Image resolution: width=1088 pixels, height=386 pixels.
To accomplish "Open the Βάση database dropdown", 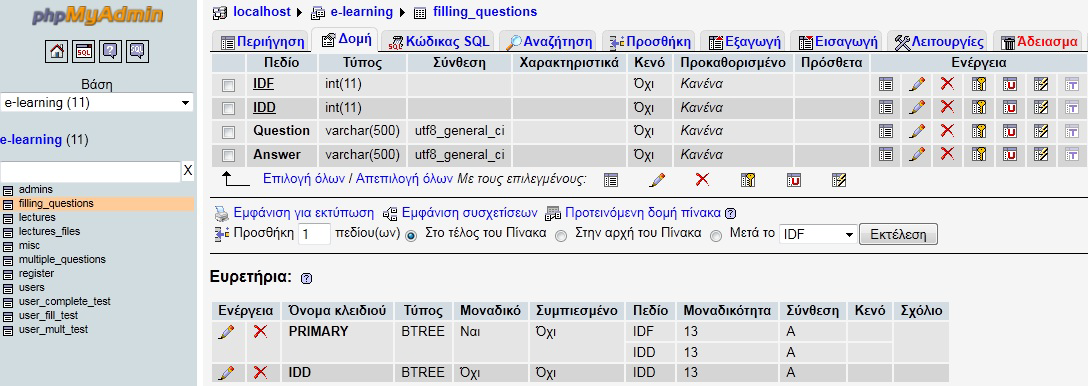I will coord(97,103).
